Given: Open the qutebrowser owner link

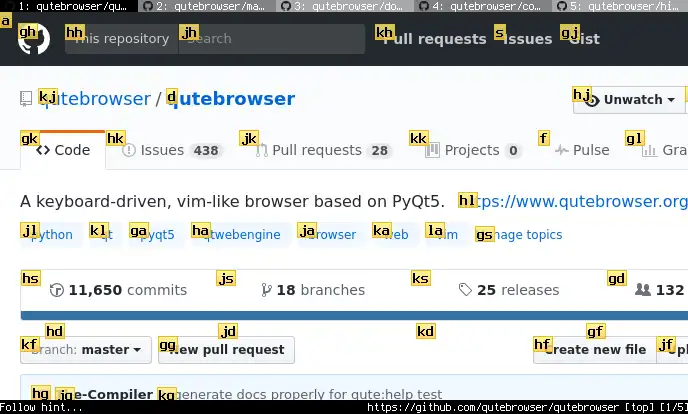Looking at the screenshot, I should (x=95, y=99).
